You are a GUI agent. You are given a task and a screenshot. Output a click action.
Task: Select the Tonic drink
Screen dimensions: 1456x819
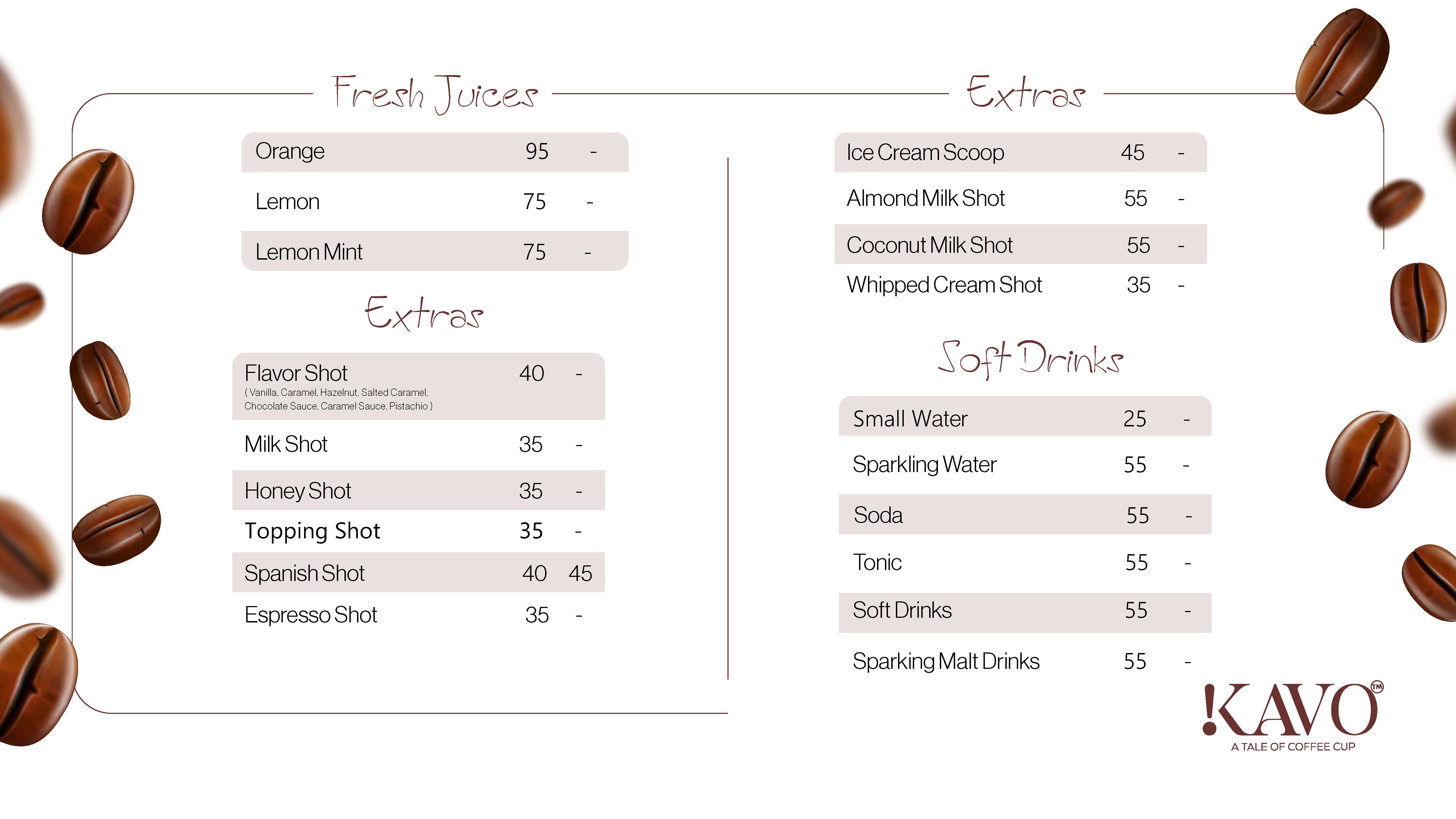click(877, 562)
